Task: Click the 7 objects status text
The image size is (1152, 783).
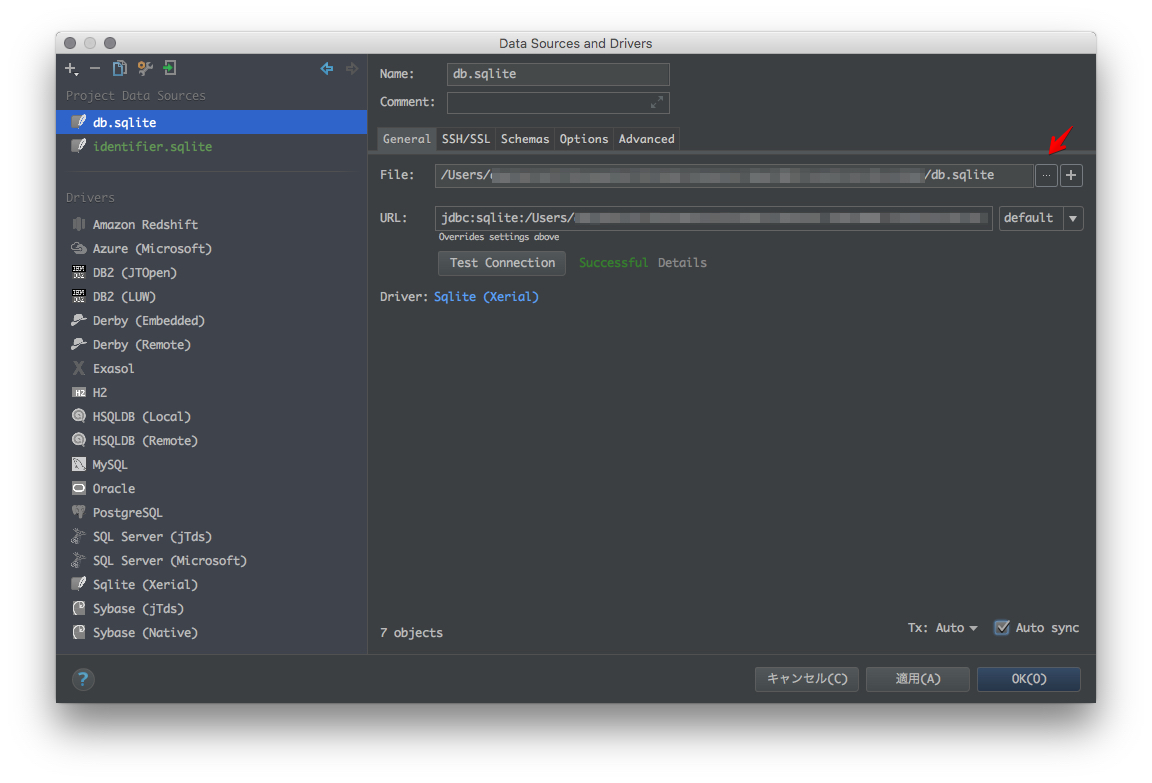Action: (411, 632)
